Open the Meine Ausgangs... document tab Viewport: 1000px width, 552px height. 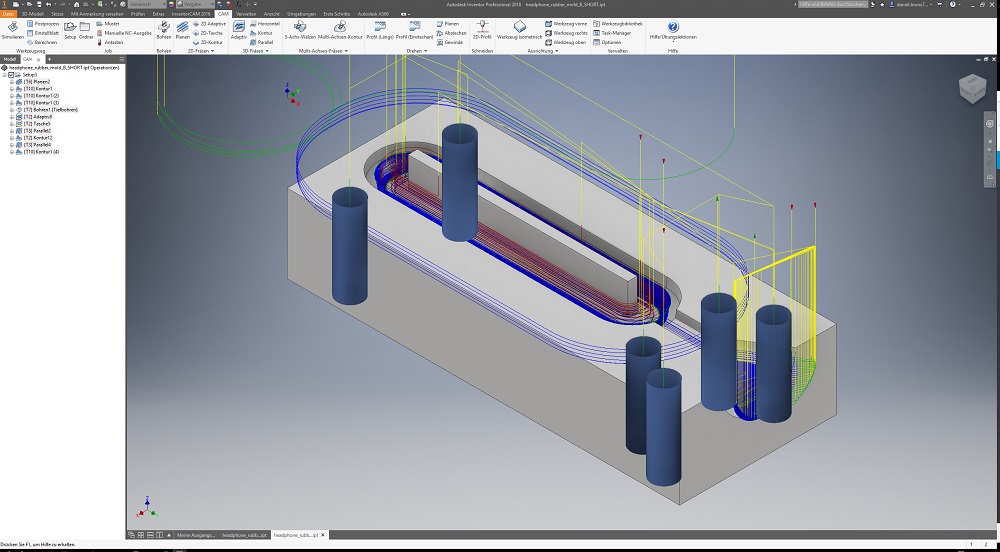click(x=196, y=535)
